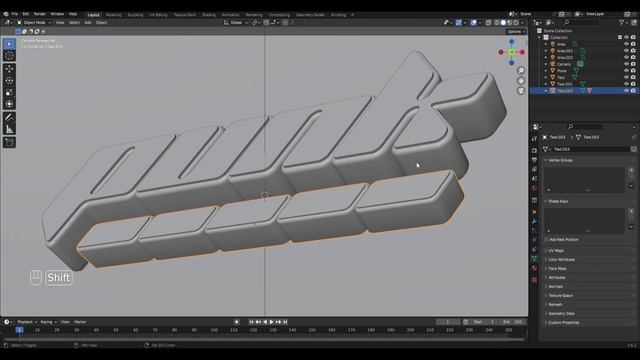Open the viewport Add menu
Image resolution: width=640 pixels, height=360 pixels.
click(x=88, y=22)
